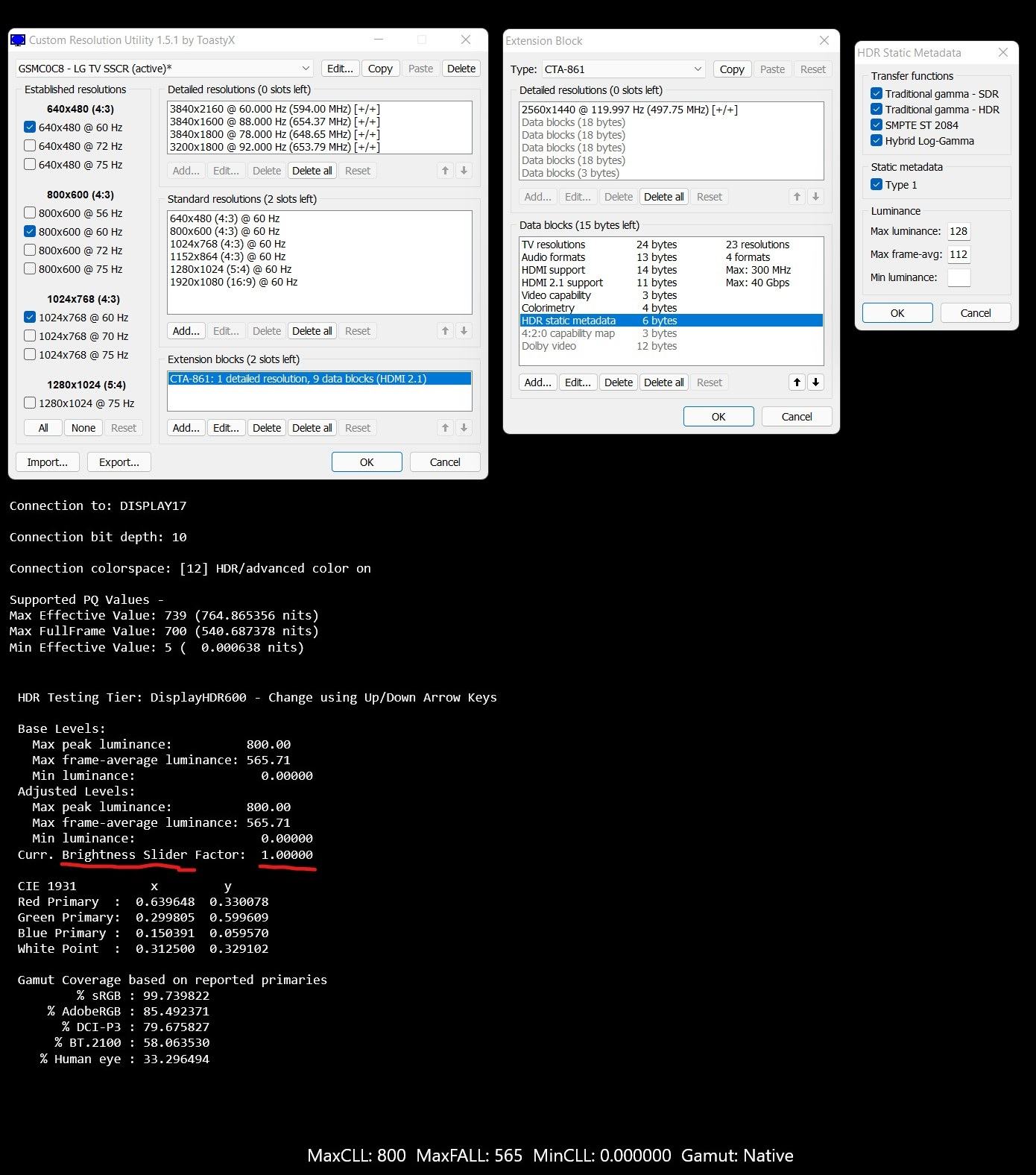Click Delete under Data blocks section
Screen dimensions: 1036x1175
pyautogui.click(x=619, y=382)
